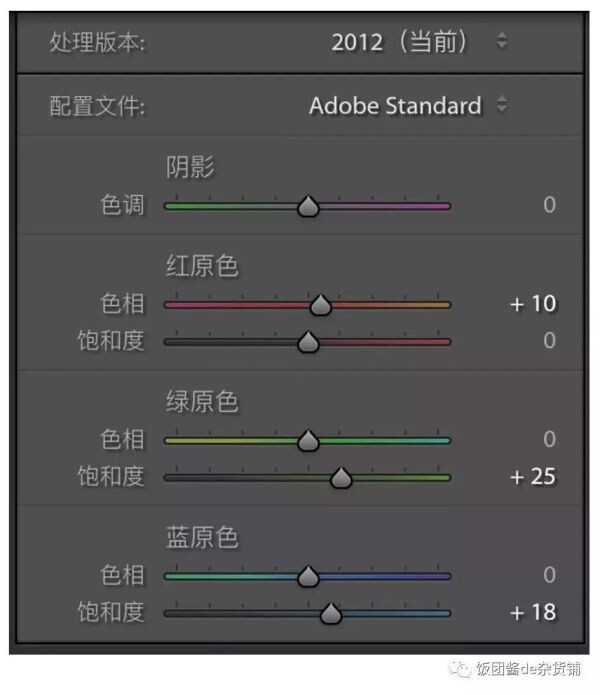Screen dimensions: 600x695
Task: Click the 绿原色 饱和度 slider handle
Action: [341, 478]
